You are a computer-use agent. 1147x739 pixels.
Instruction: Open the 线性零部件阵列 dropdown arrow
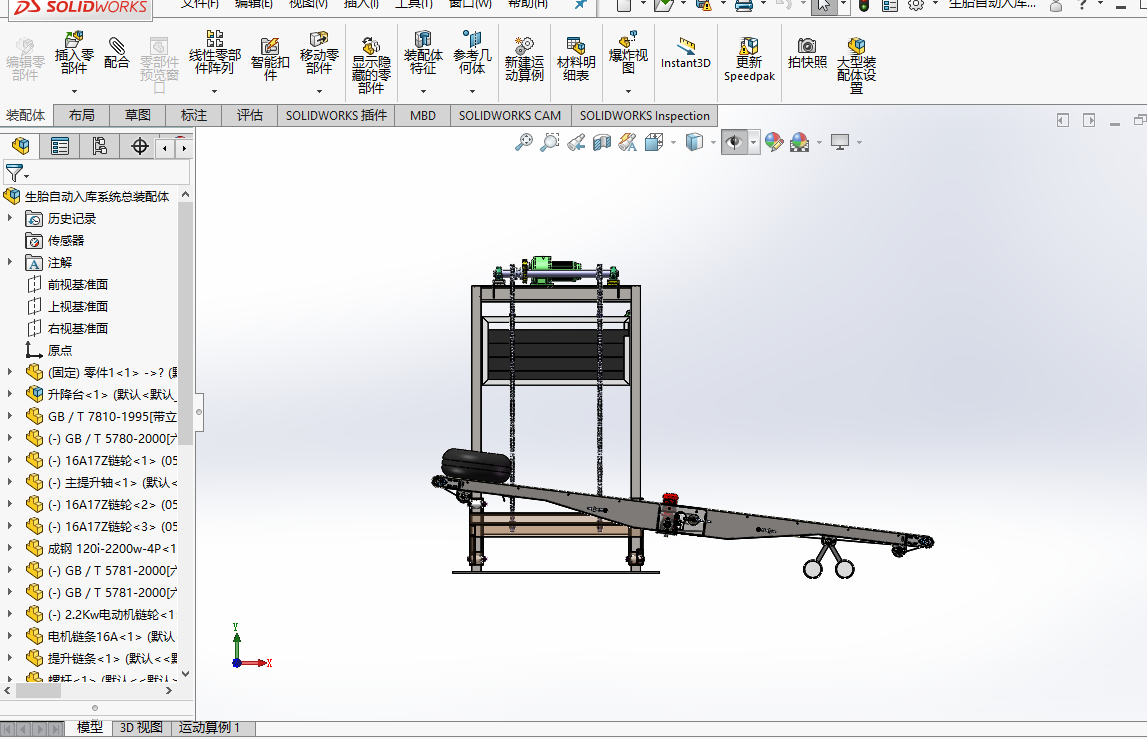click(x=214, y=91)
